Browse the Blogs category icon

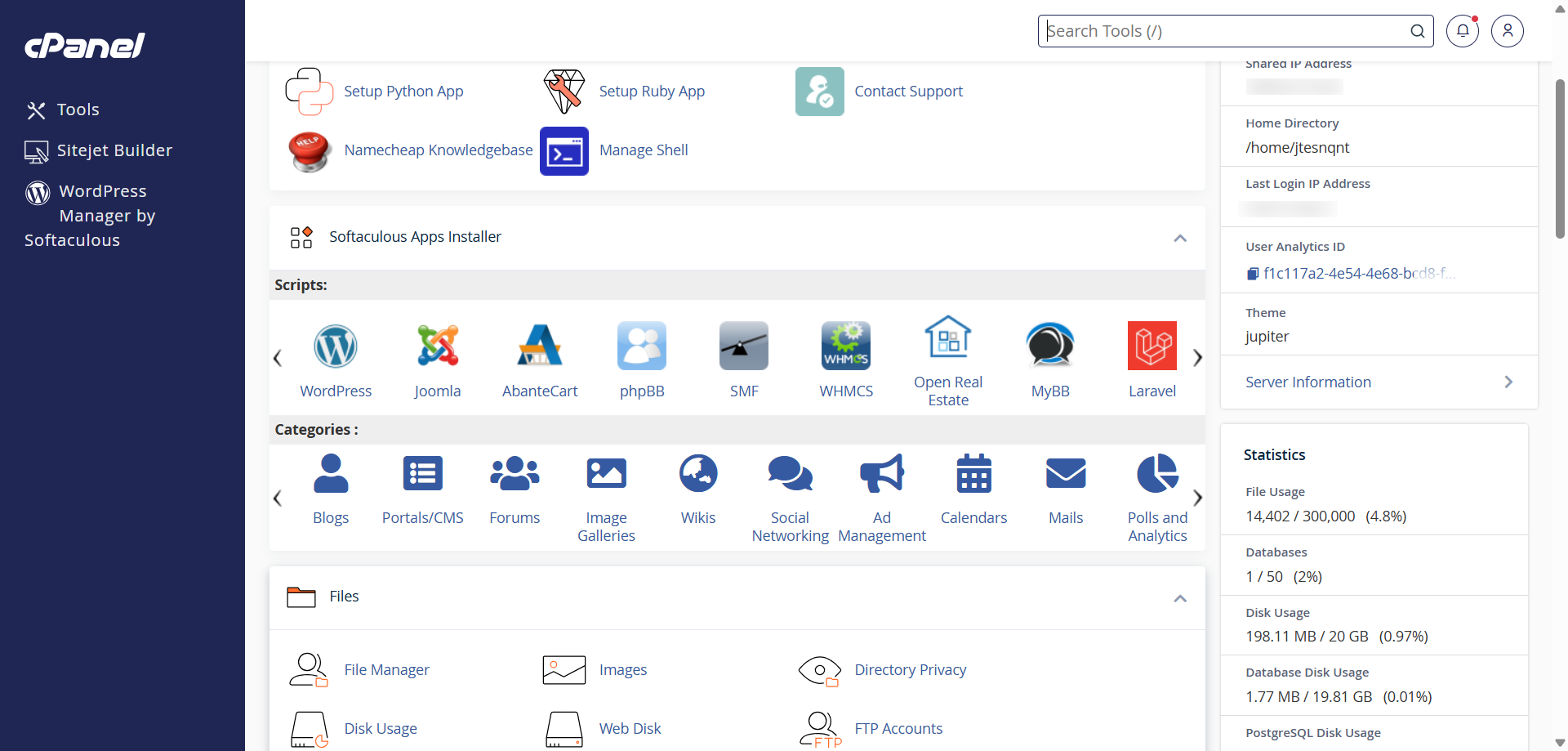coord(331,473)
